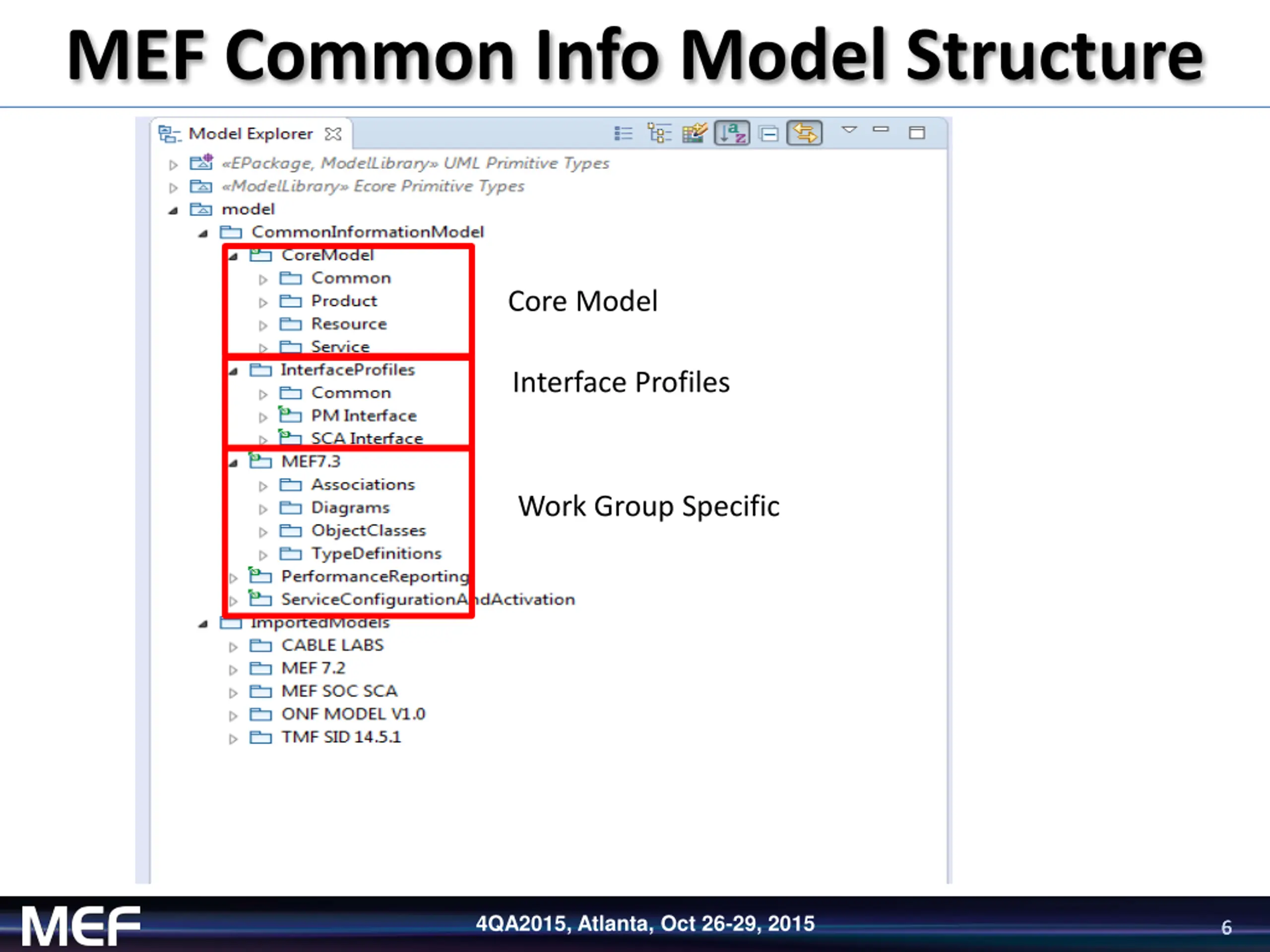Viewport: 1270px width, 952px height.
Task: Collapse the InterfaceProfiles node
Action: point(233,371)
